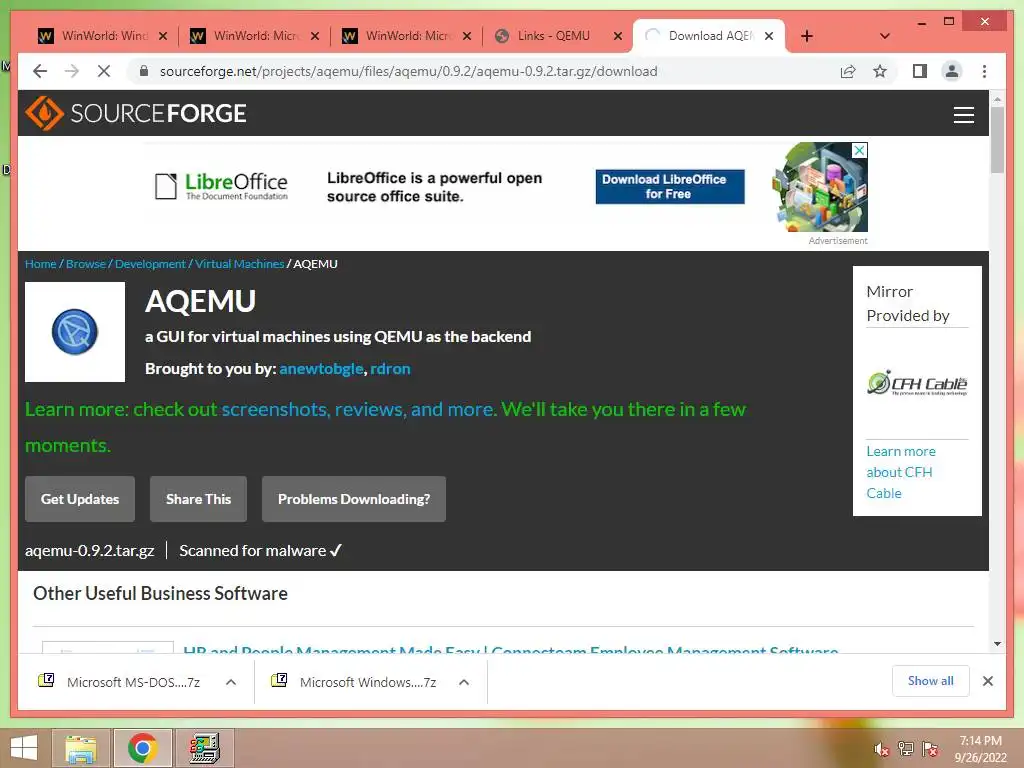The image size is (1024, 768).
Task: Open Learn more about CFH Cable link
Action: point(901,472)
